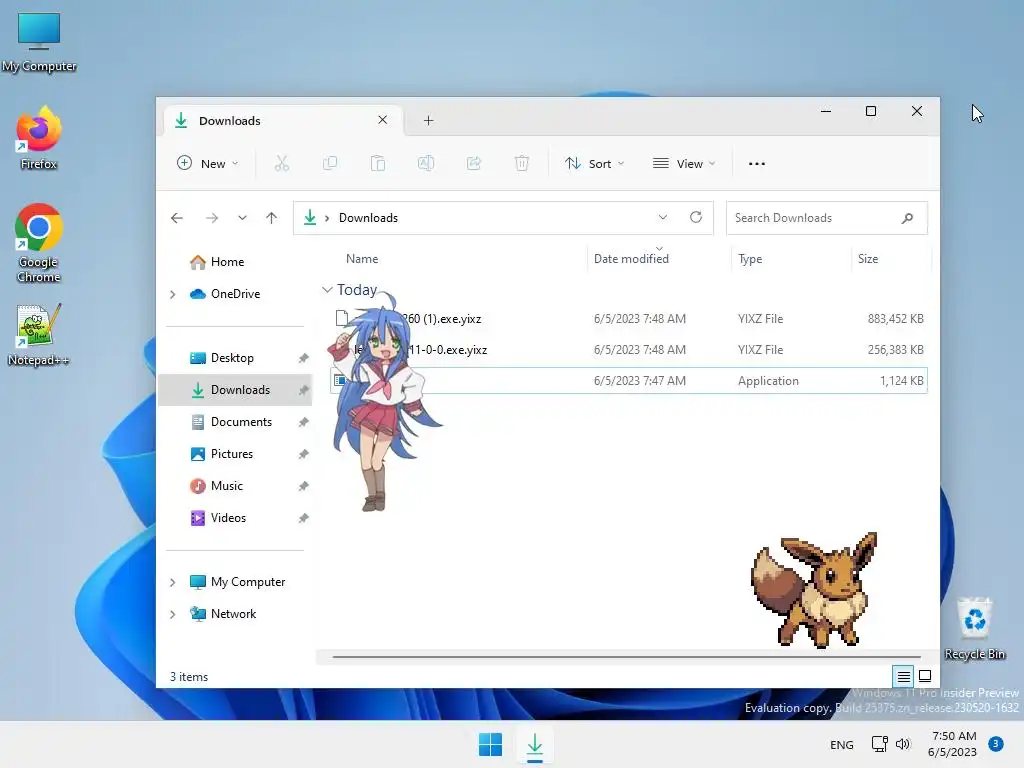Collapse the Today group
Image resolution: width=1024 pixels, height=768 pixels.
coord(327,289)
